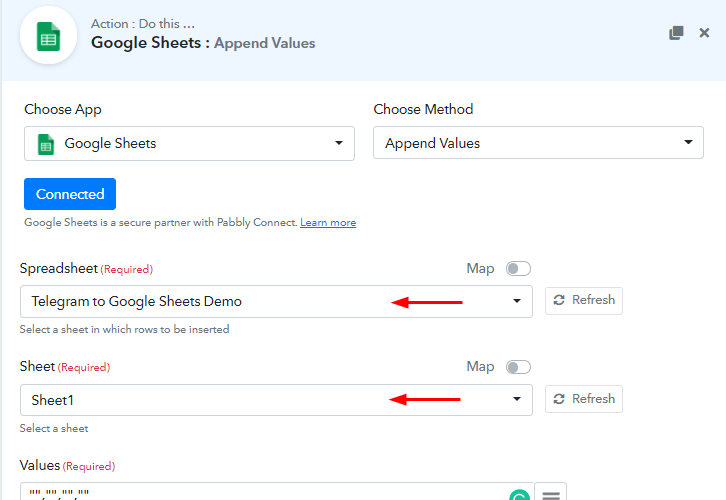
Task: Click the Google Sheets app logo in header
Action: [49, 36]
